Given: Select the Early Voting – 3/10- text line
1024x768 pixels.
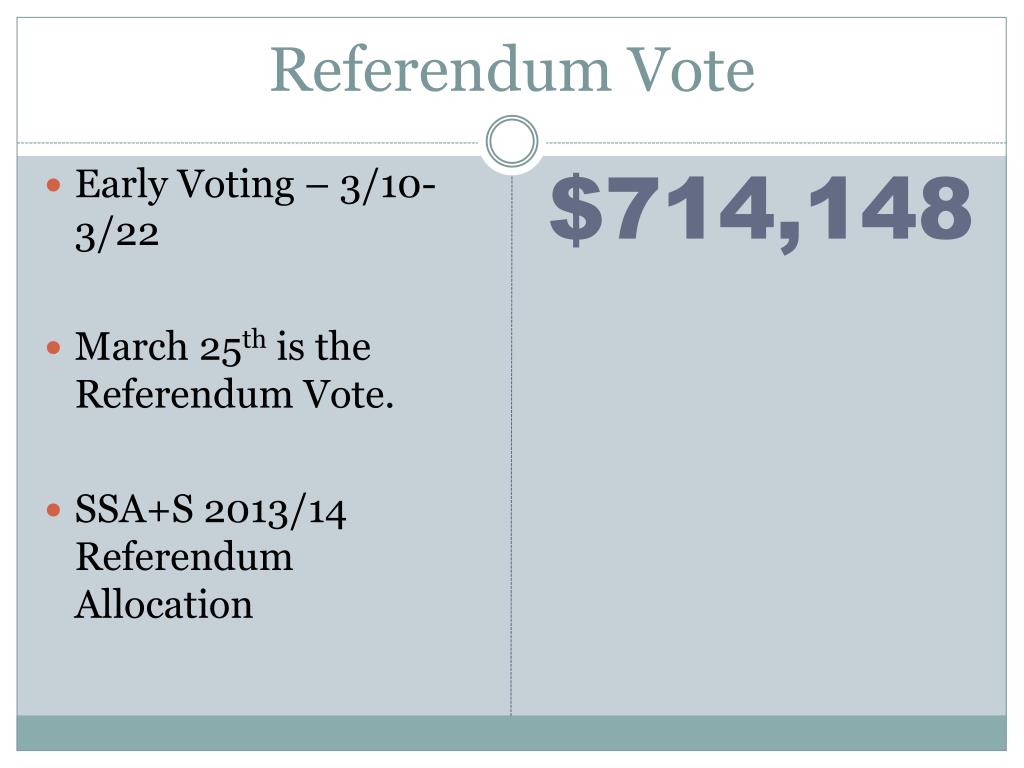Looking at the screenshot, I should click(255, 185).
